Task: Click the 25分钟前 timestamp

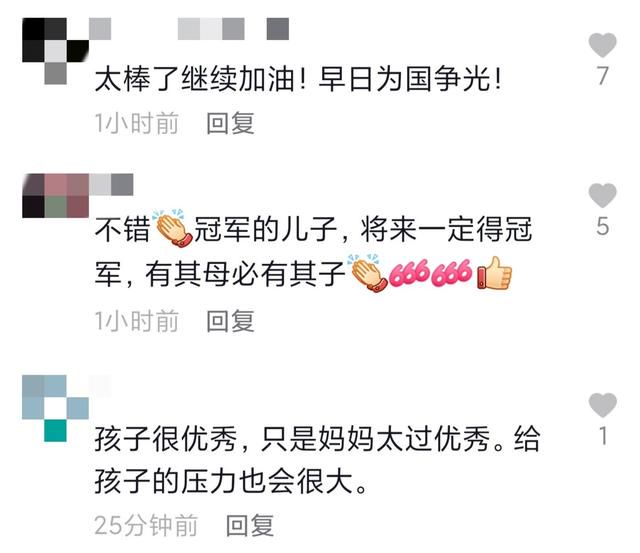Action: pyautogui.click(x=146, y=525)
